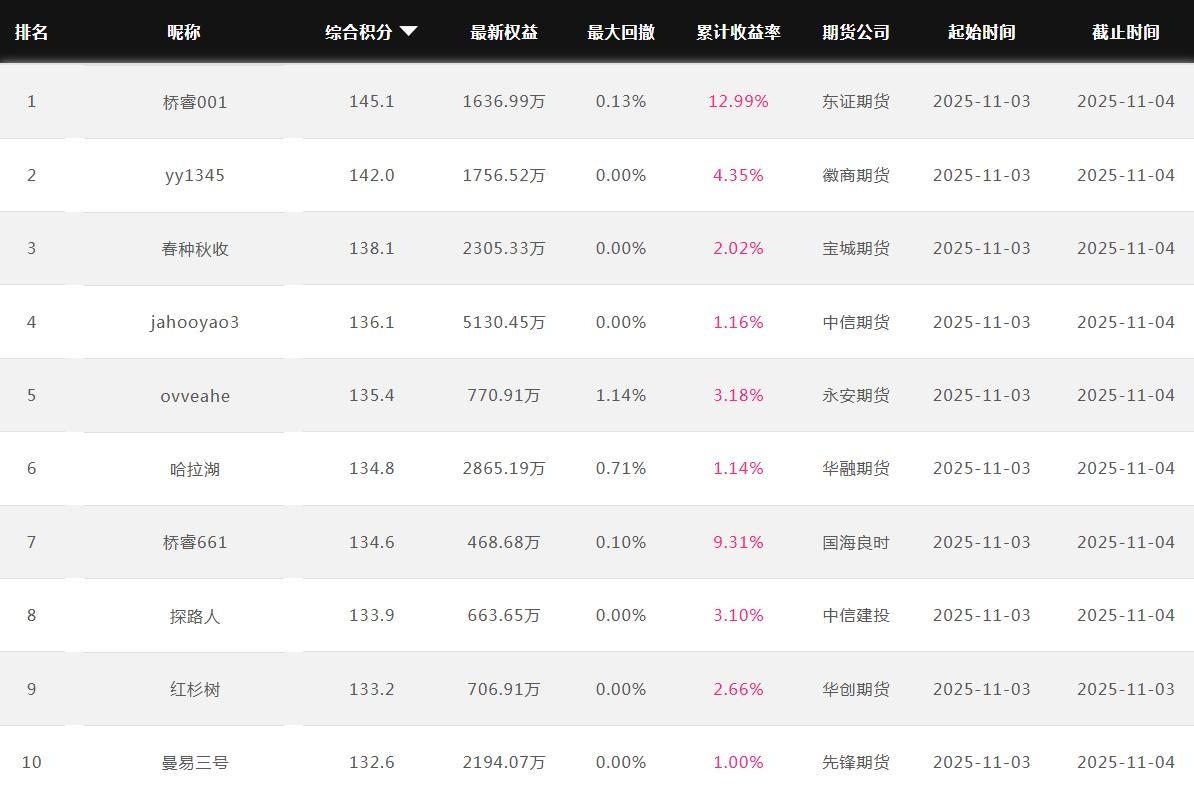
Task: Open the jahooyao3 trader entry
Action: (x=195, y=322)
